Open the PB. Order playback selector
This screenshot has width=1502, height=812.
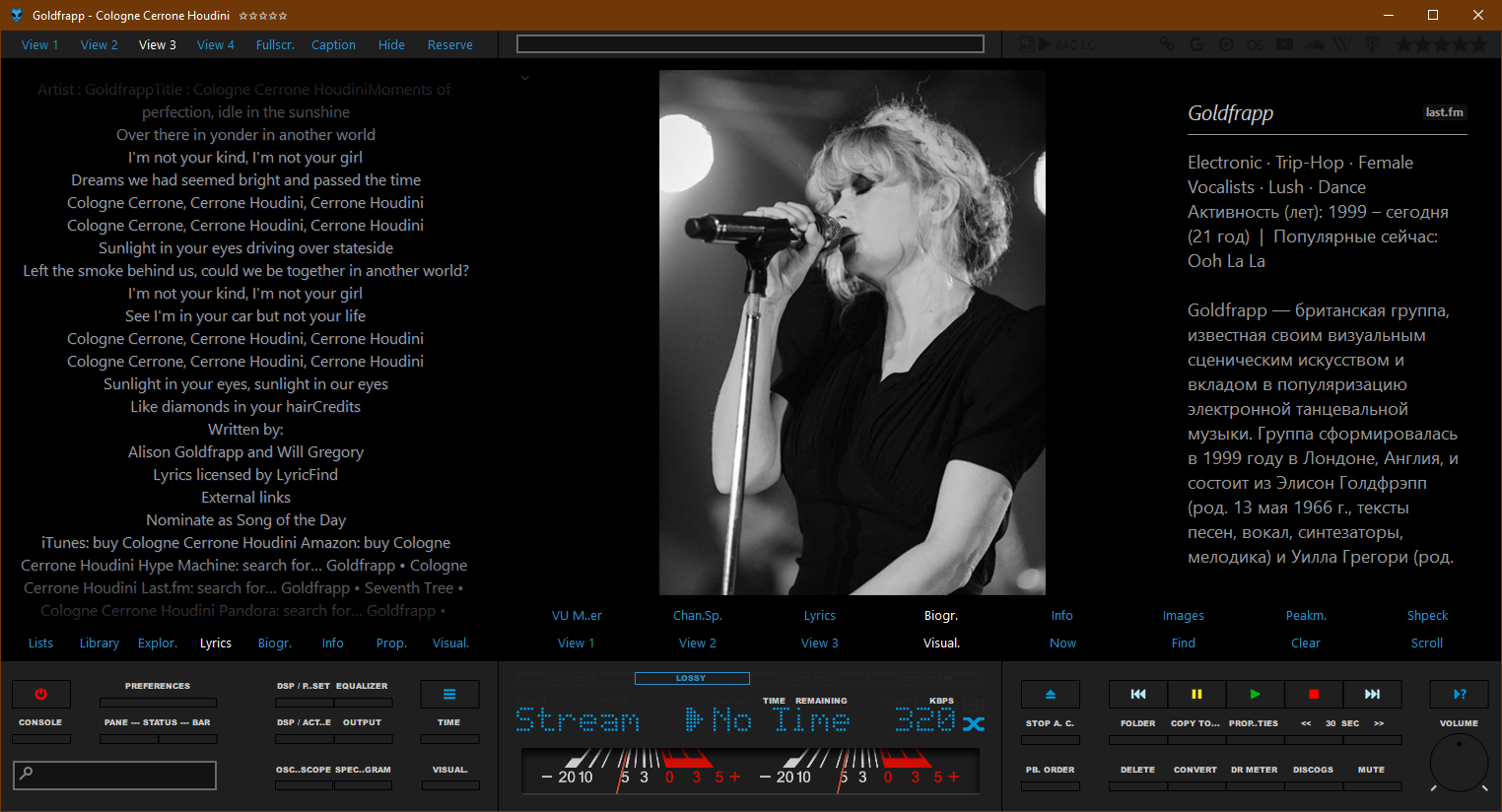[x=1050, y=770]
